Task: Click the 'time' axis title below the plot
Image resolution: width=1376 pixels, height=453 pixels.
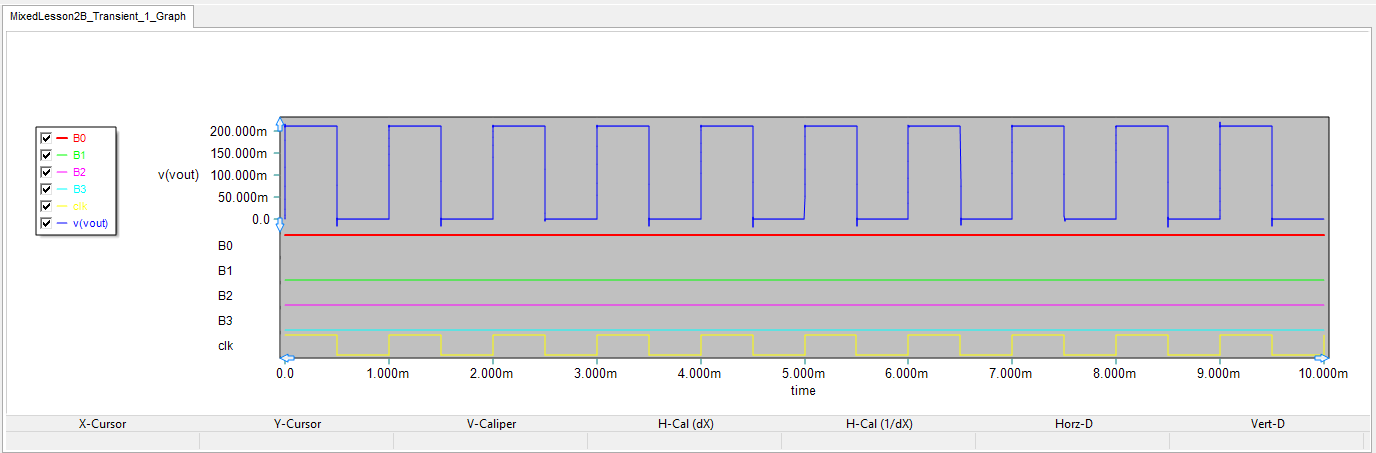Action: 803,391
